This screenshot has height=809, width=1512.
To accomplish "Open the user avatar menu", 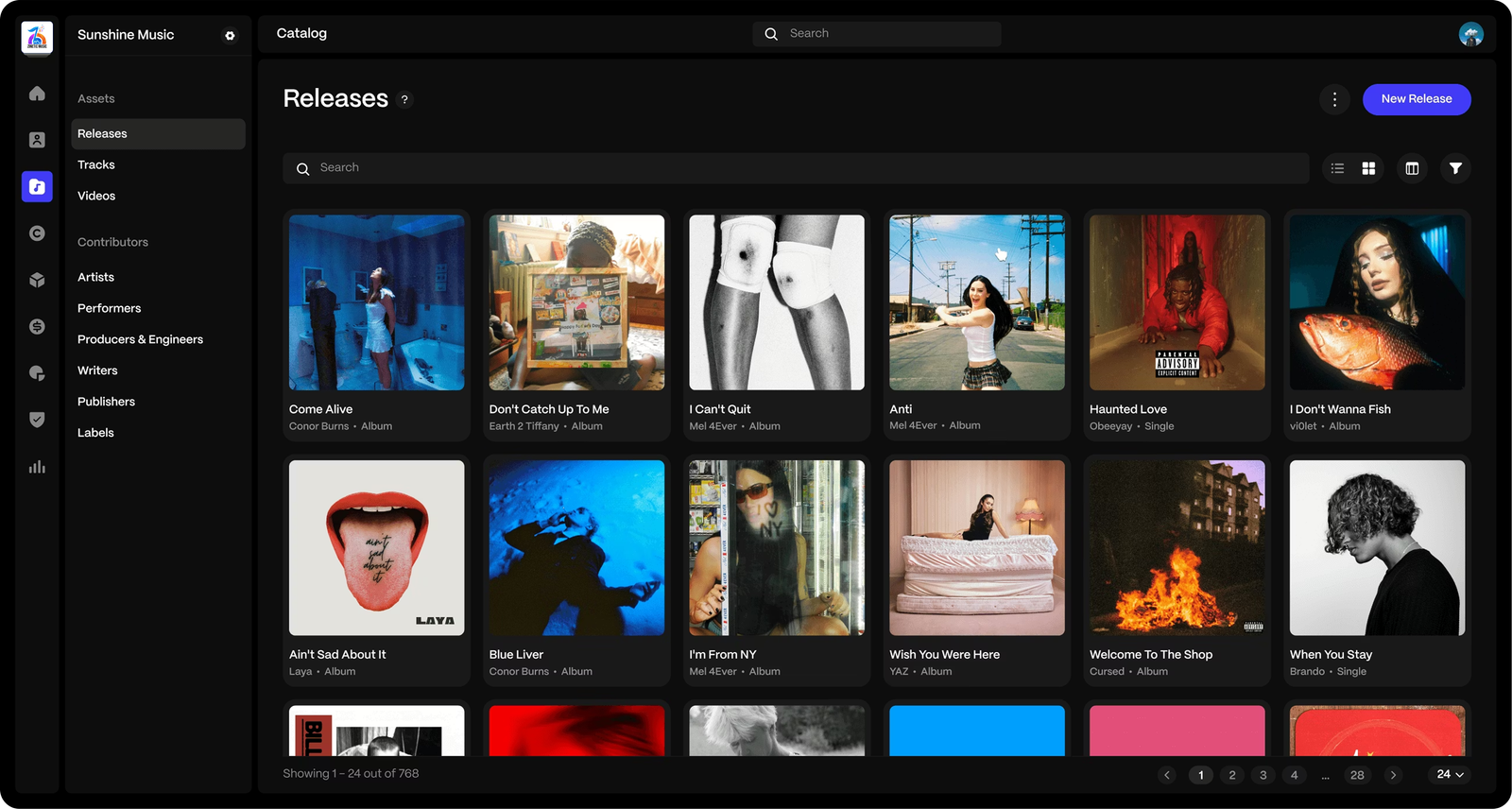I will [1470, 35].
